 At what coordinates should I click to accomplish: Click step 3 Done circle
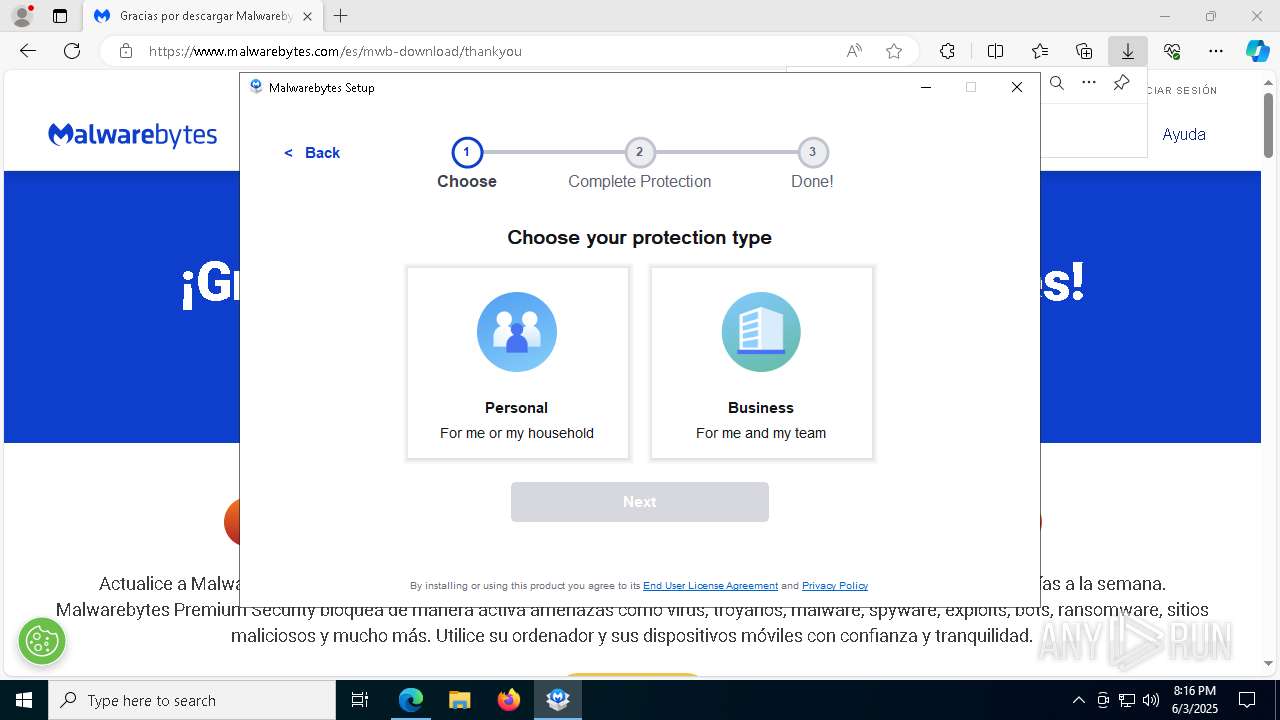(x=812, y=152)
